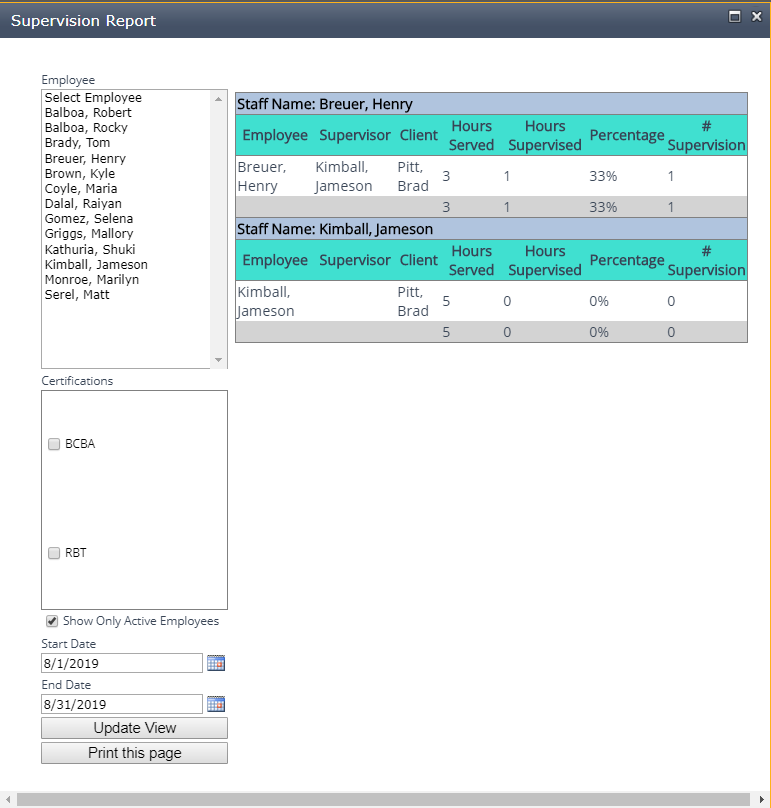This screenshot has width=771, height=808.
Task: Click the 0% percentage in Kimball's data row
Action: tap(599, 301)
